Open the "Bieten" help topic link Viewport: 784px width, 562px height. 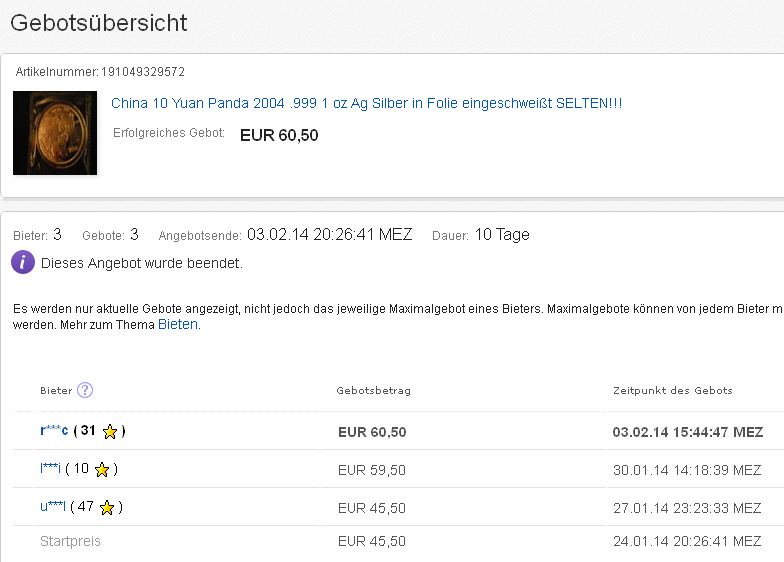point(178,325)
